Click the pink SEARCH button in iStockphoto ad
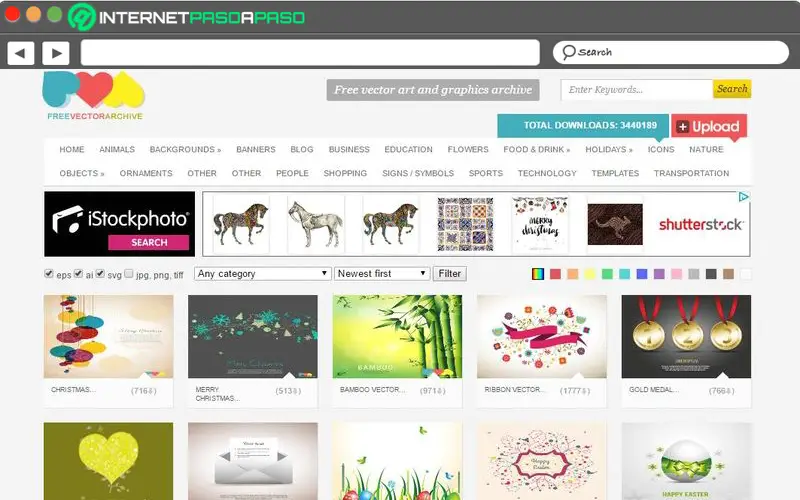This screenshot has width=800, height=500. pyautogui.click(x=149, y=242)
